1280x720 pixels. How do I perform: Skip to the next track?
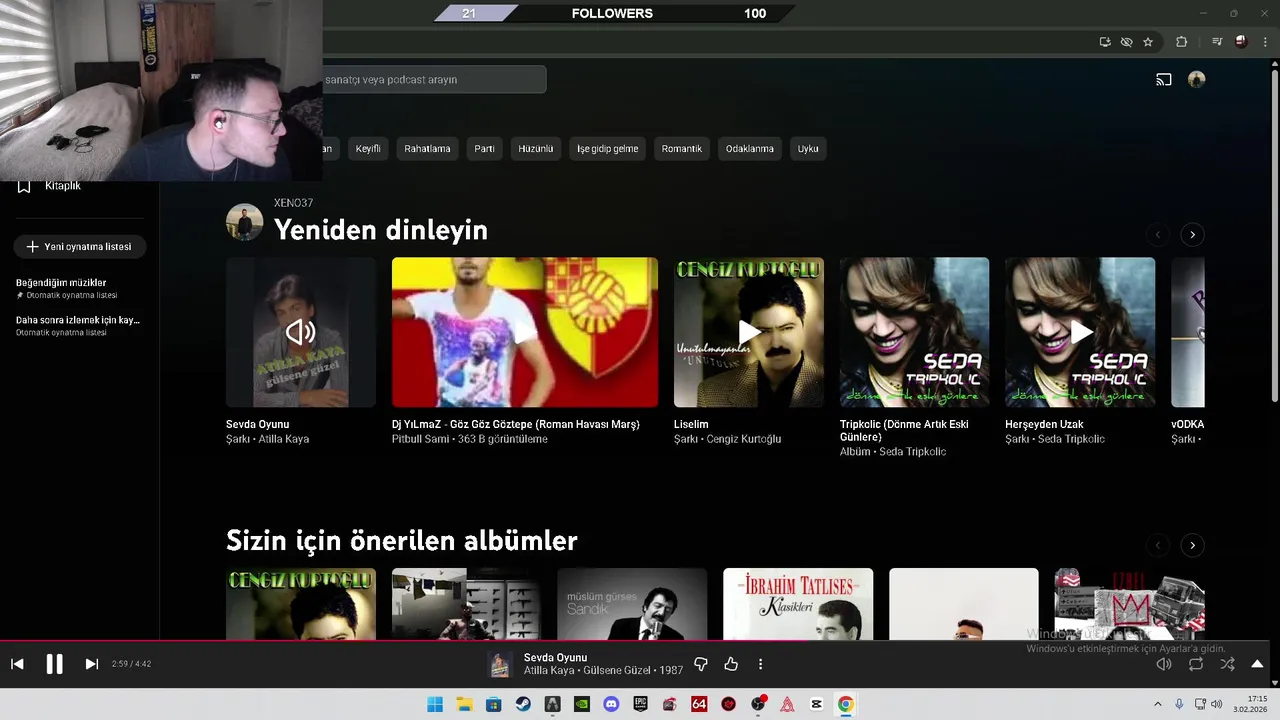click(x=91, y=664)
